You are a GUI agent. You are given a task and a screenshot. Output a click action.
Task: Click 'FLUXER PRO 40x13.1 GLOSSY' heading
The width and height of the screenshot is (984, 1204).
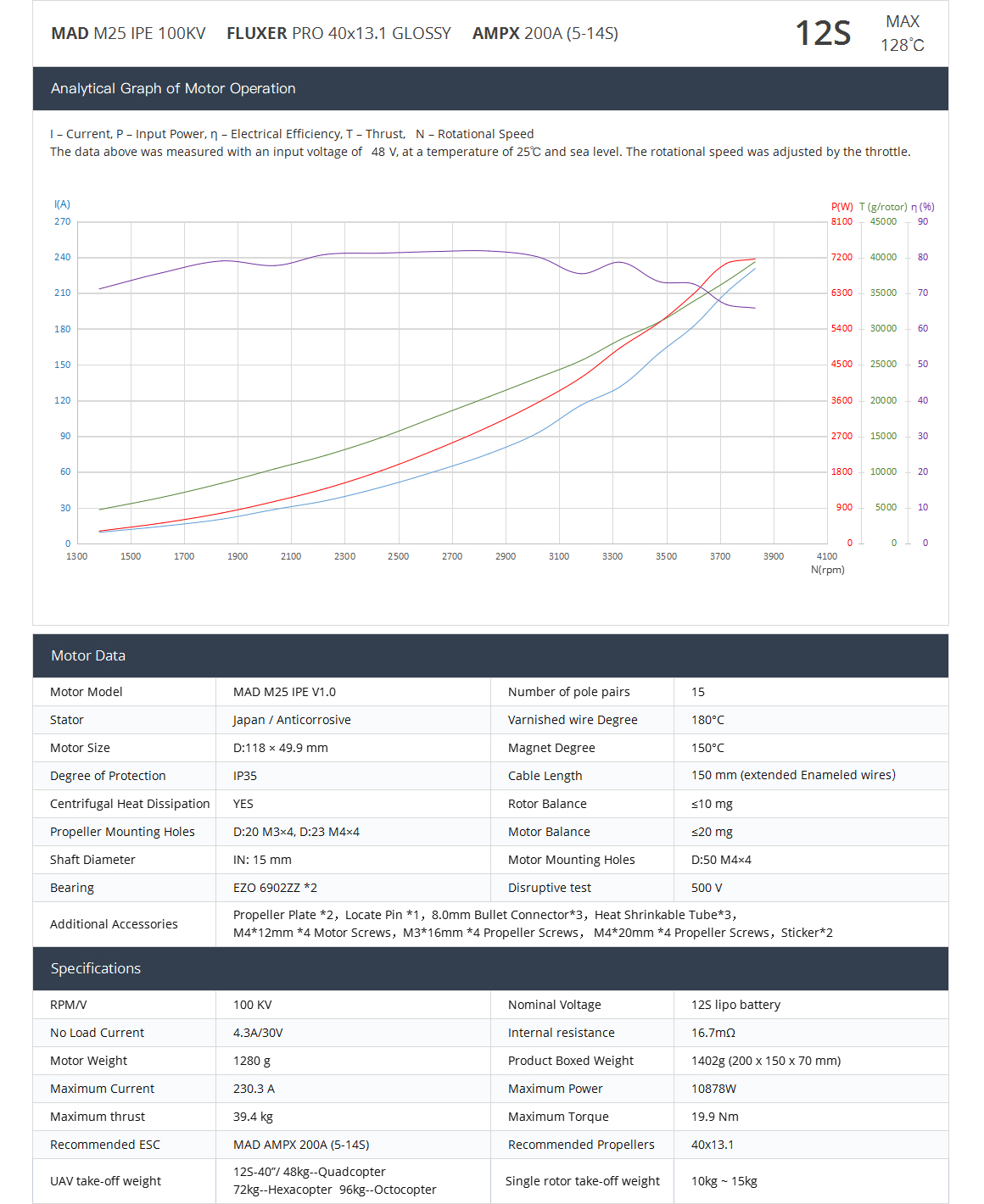pos(338,34)
